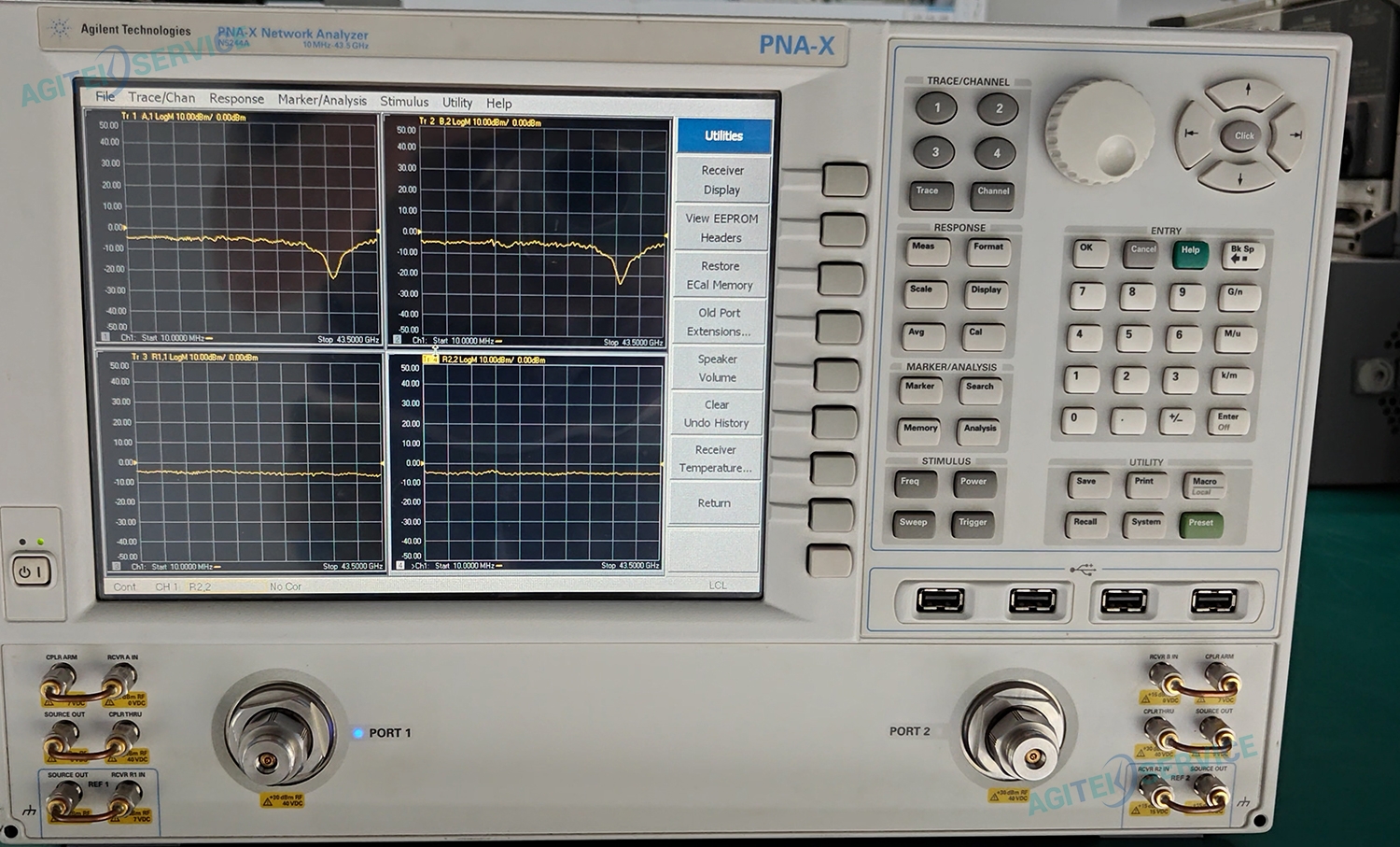Image resolution: width=1400 pixels, height=847 pixels.
Task: Push the +/- sign key
Action: (x=1177, y=421)
